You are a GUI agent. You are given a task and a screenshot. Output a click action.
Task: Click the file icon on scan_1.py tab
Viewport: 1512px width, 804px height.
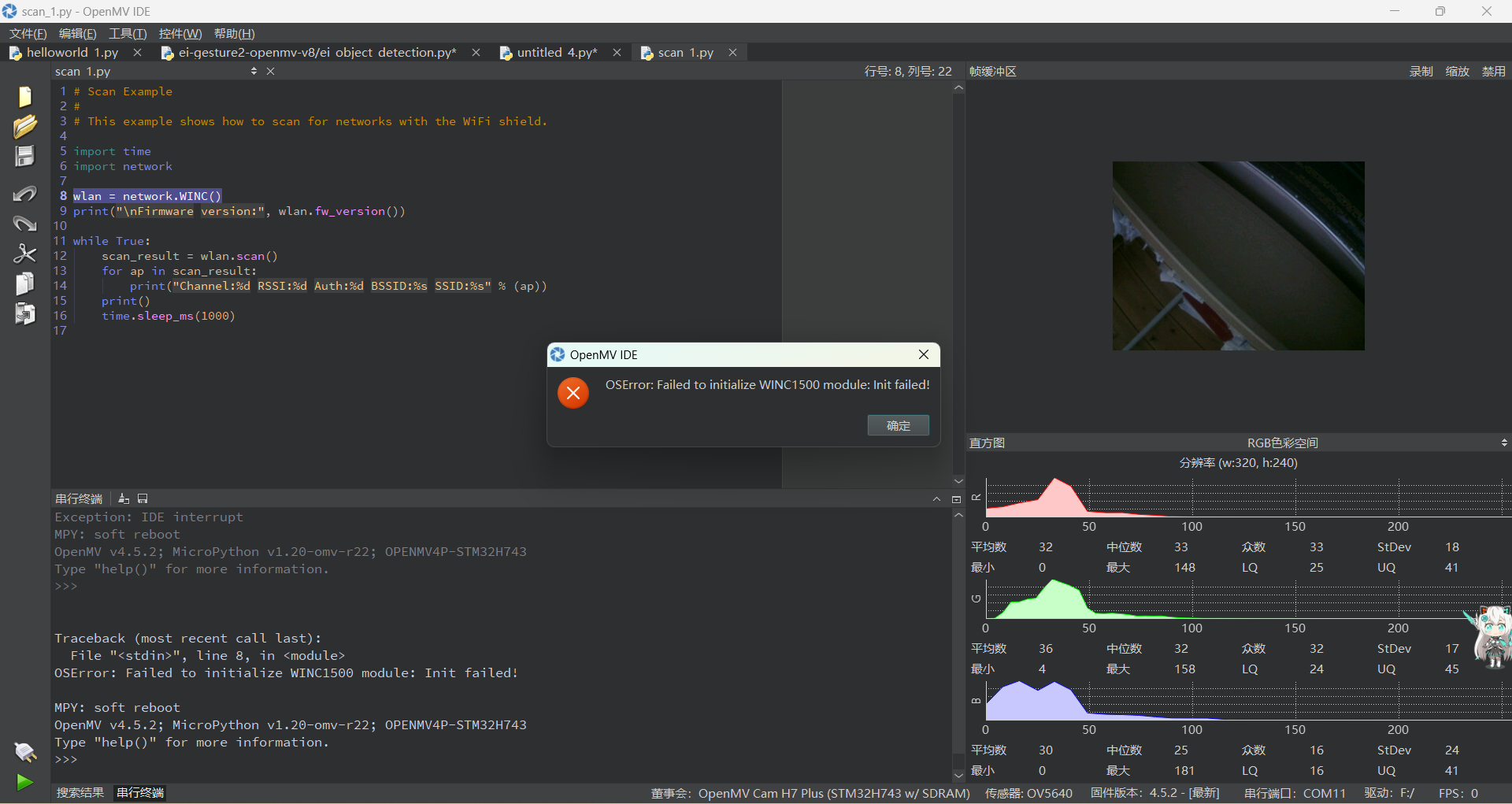(x=647, y=53)
